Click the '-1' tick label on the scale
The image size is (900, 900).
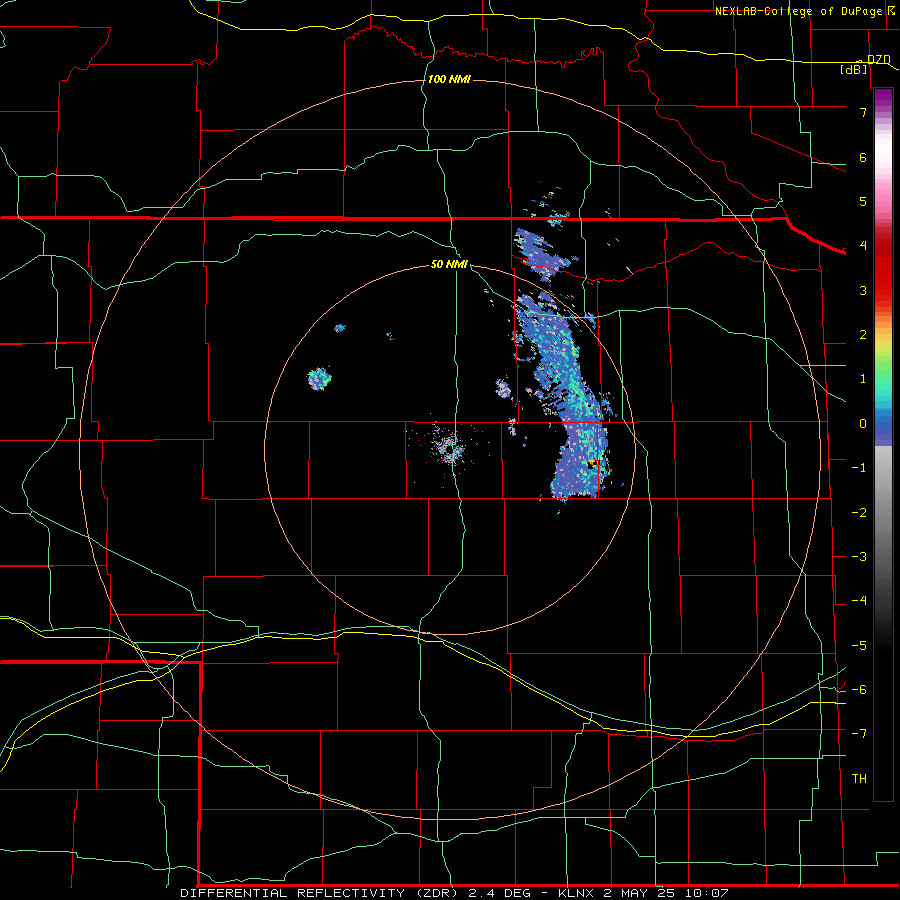point(859,468)
